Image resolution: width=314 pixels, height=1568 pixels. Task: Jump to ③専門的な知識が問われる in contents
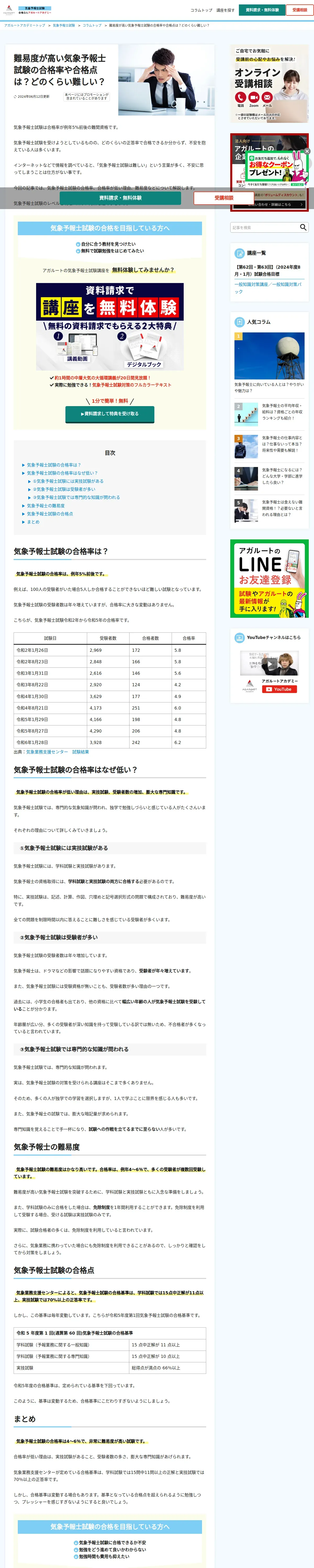76,497
